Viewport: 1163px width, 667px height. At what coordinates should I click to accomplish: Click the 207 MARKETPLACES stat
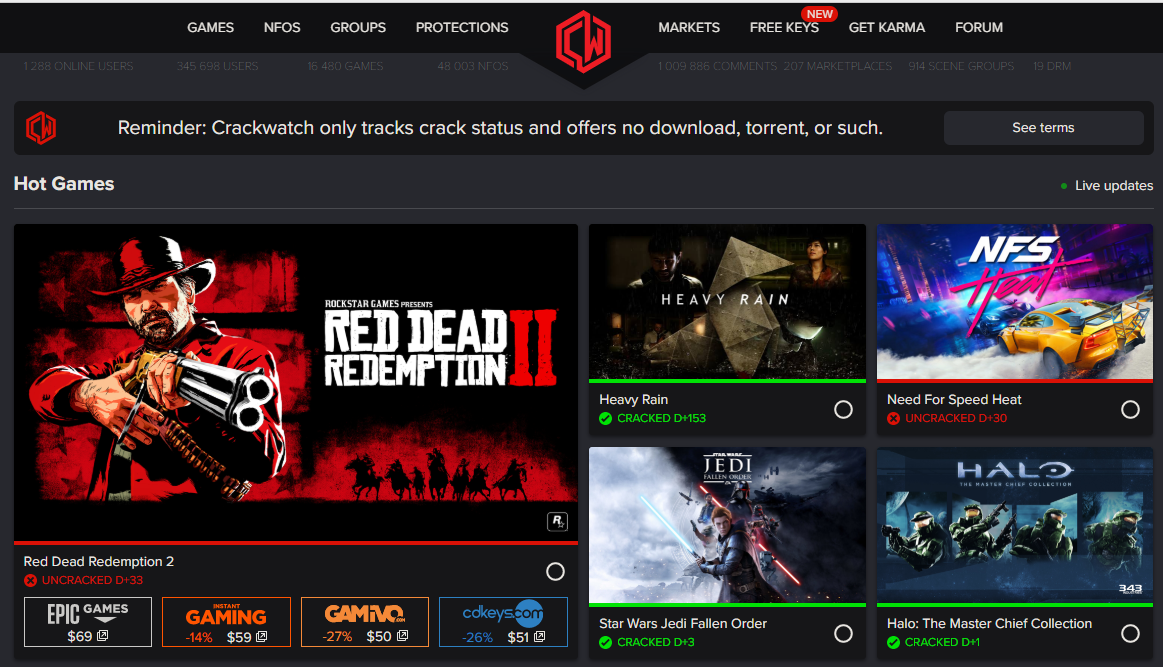[838, 66]
